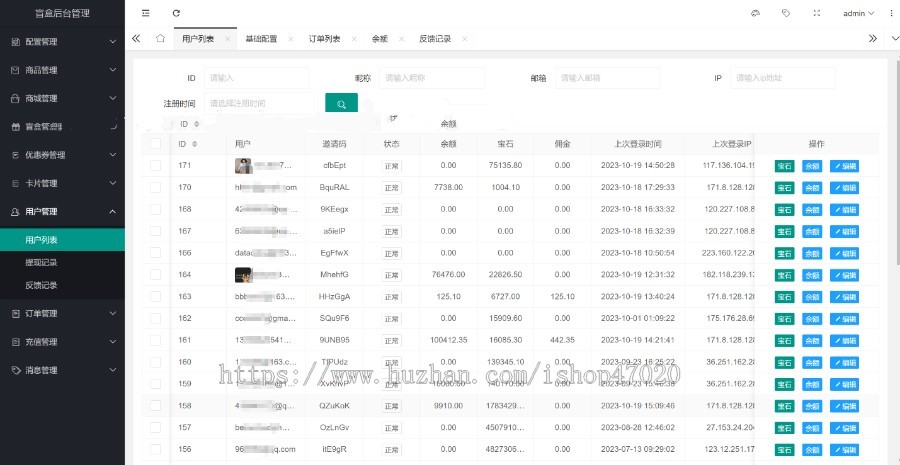
Task: Open admin account dropdown
Action: coord(859,13)
